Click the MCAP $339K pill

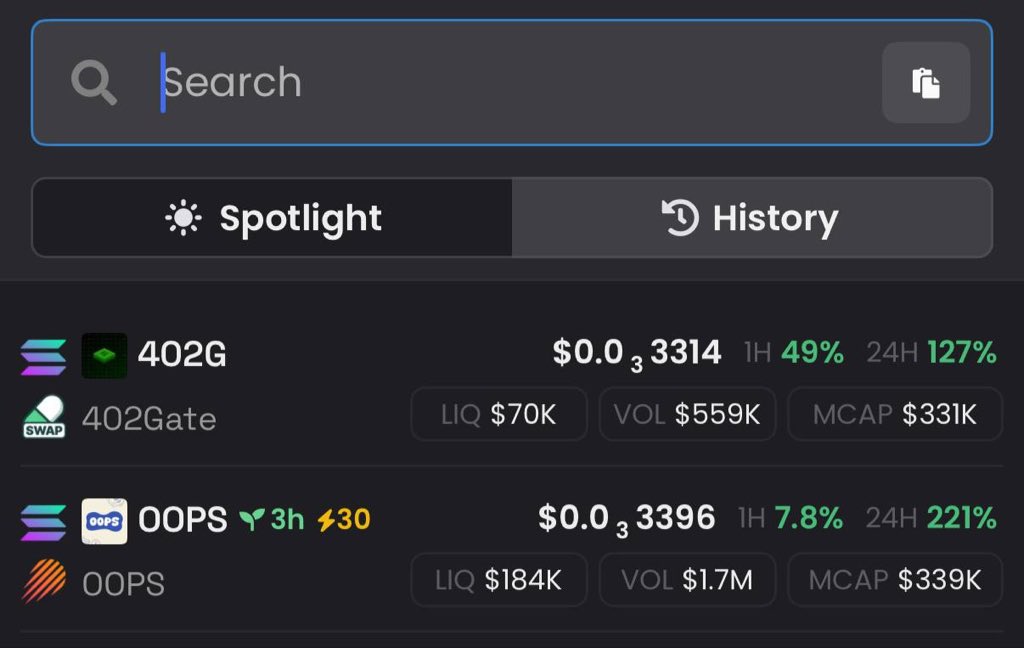coord(895,580)
